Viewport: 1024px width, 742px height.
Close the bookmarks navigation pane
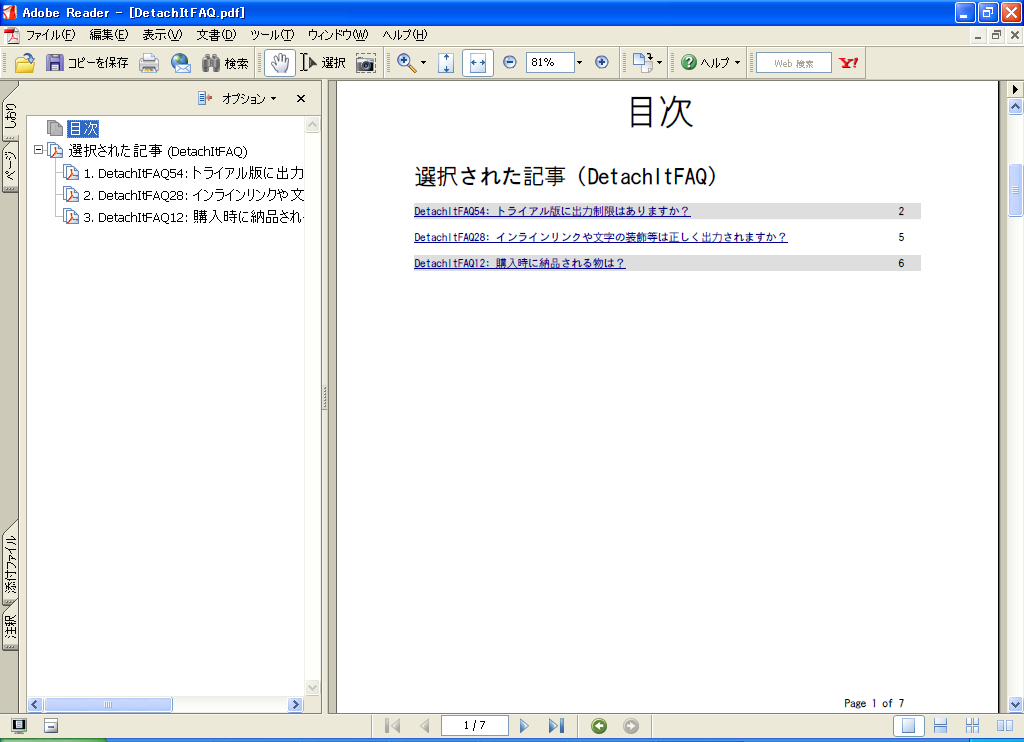(x=300, y=98)
